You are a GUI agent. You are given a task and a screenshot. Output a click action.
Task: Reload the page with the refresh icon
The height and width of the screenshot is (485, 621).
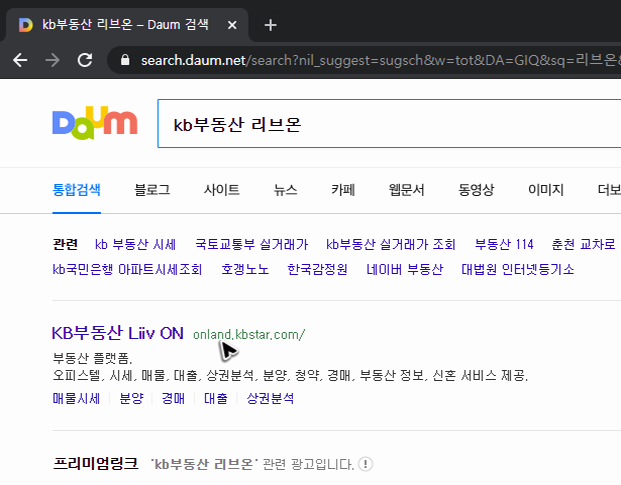(85, 60)
